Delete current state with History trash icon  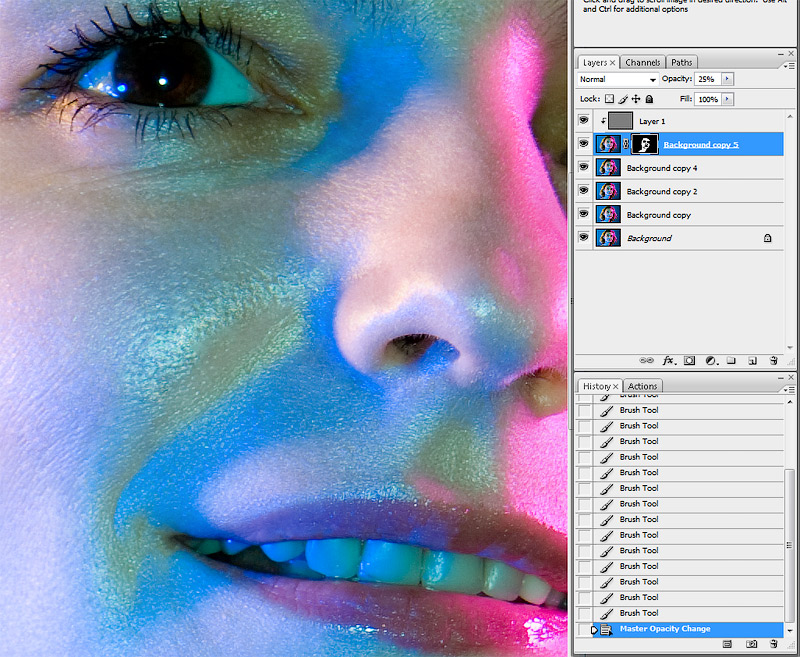pyautogui.click(x=774, y=644)
